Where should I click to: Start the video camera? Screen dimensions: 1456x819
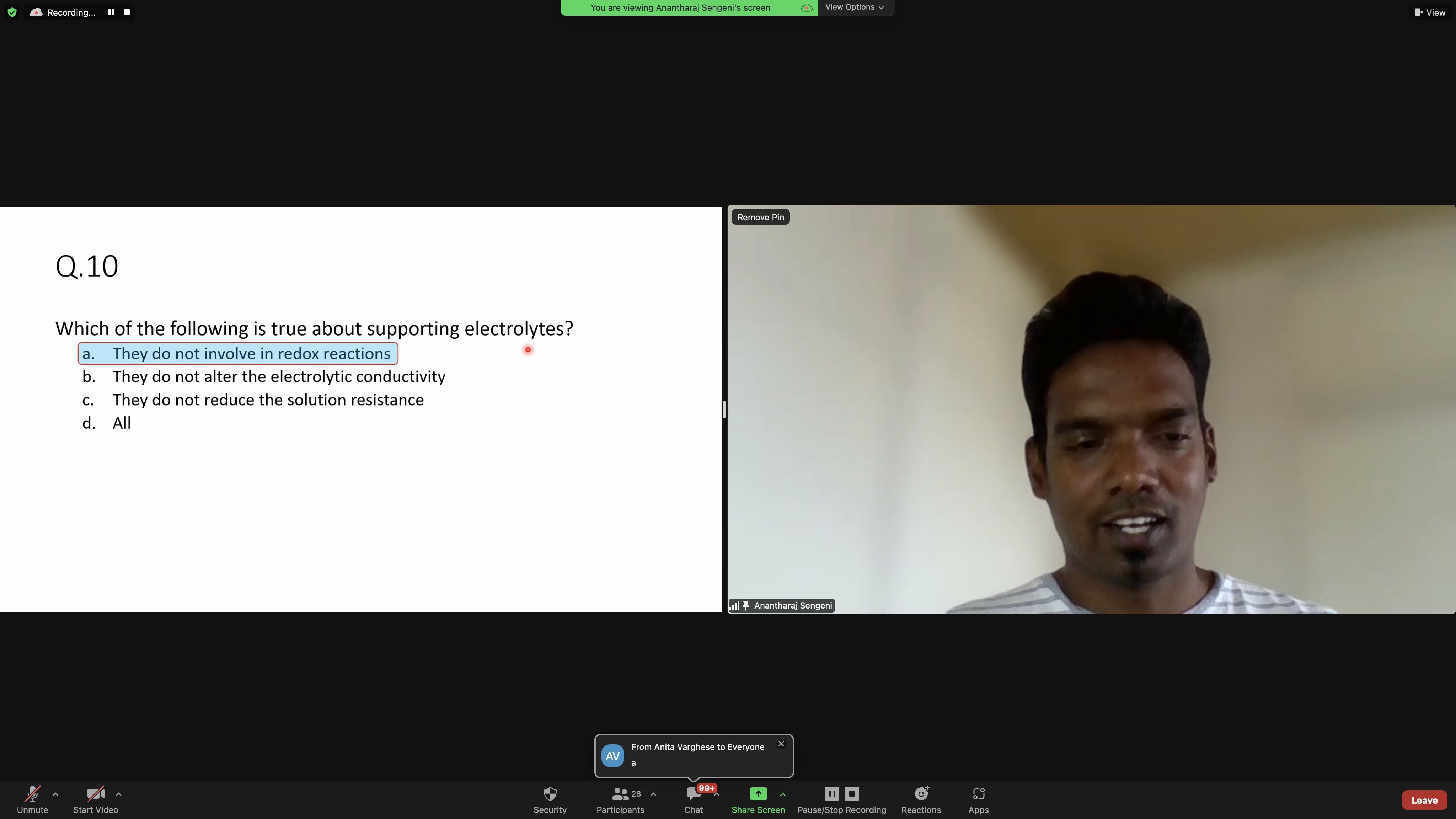click(x=96, y=794)
